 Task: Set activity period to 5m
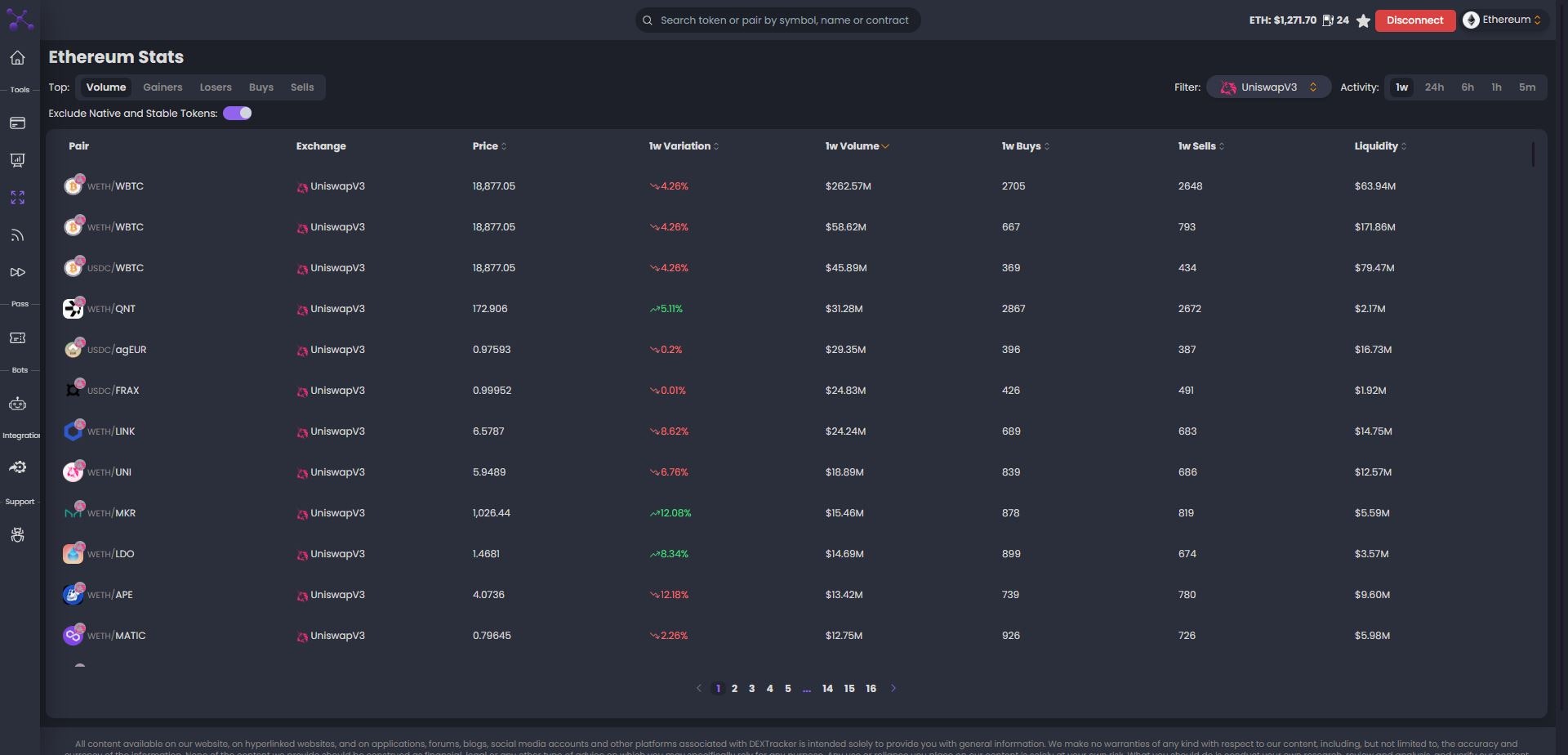tap(1527, 87)
